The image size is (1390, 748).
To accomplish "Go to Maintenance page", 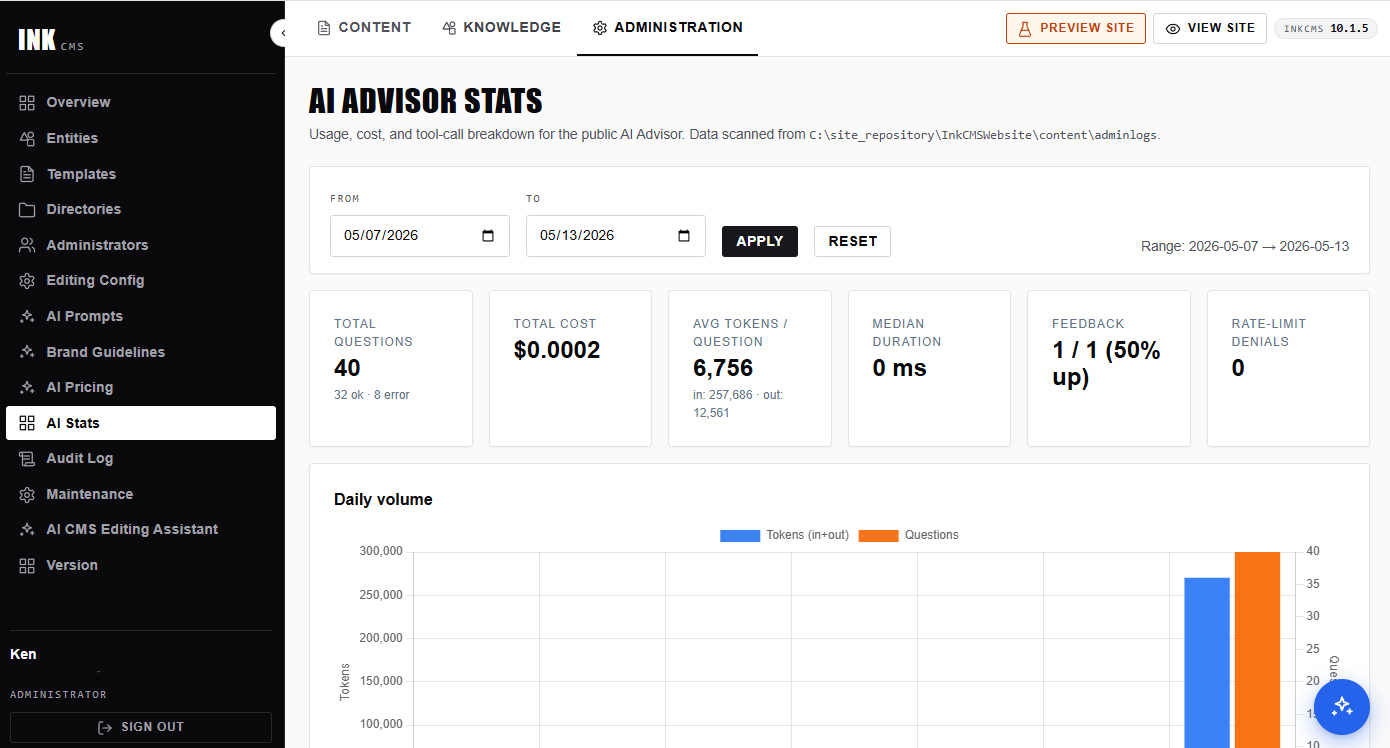I will point(141,494).
